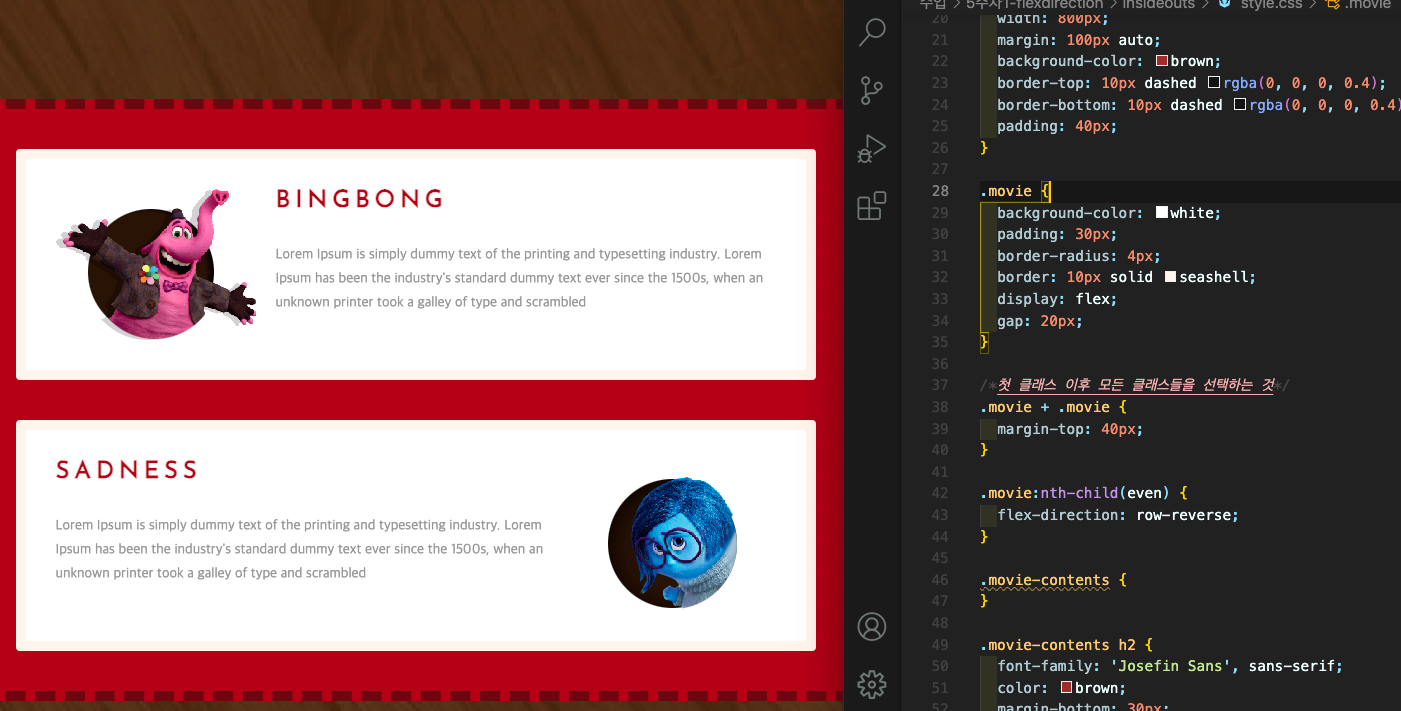Click line number 49 in the gutter
The width and height of the screenshot is (1401, 711).
tap(939, 645)
